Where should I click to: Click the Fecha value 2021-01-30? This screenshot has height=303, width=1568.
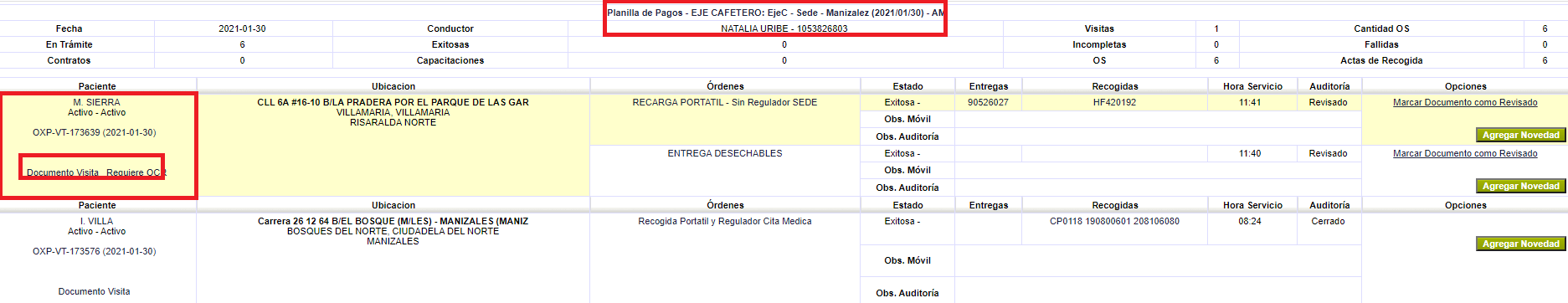pyautogui.click(x=242, y=28)
